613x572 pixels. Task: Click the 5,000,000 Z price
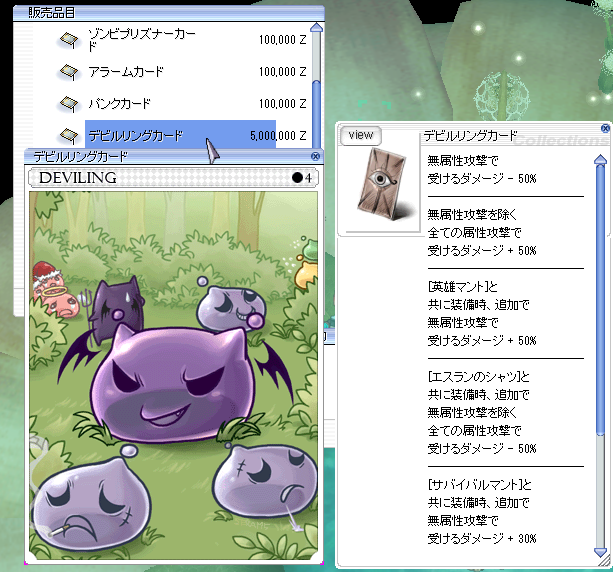tap(278, 136)
